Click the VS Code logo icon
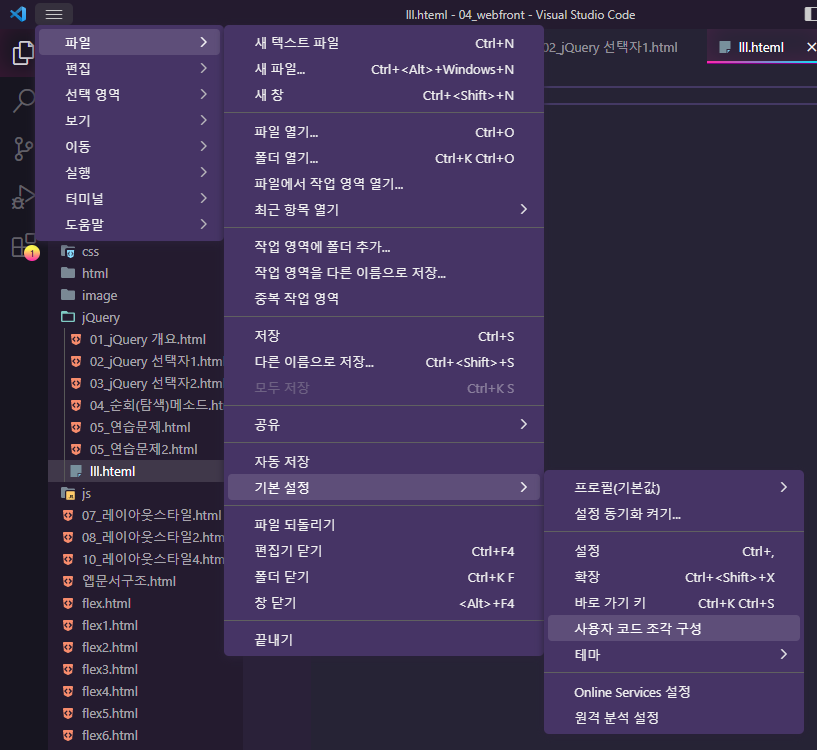This screenshot has width=817, height=750. point(18,14)
